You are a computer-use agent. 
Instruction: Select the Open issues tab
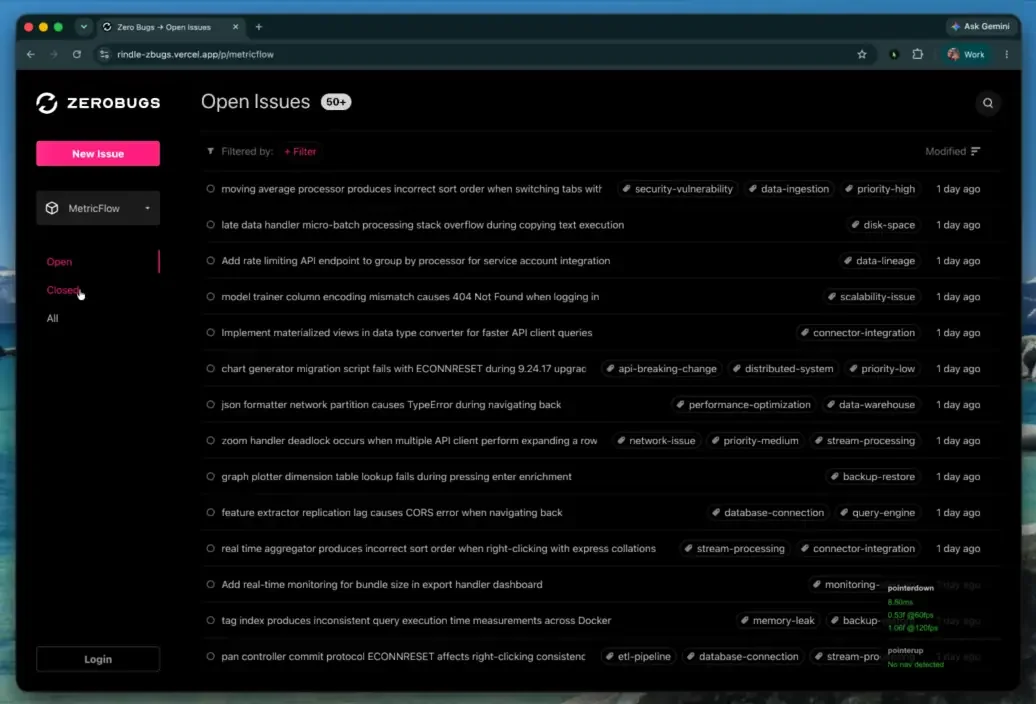click(x=59, y=262)
